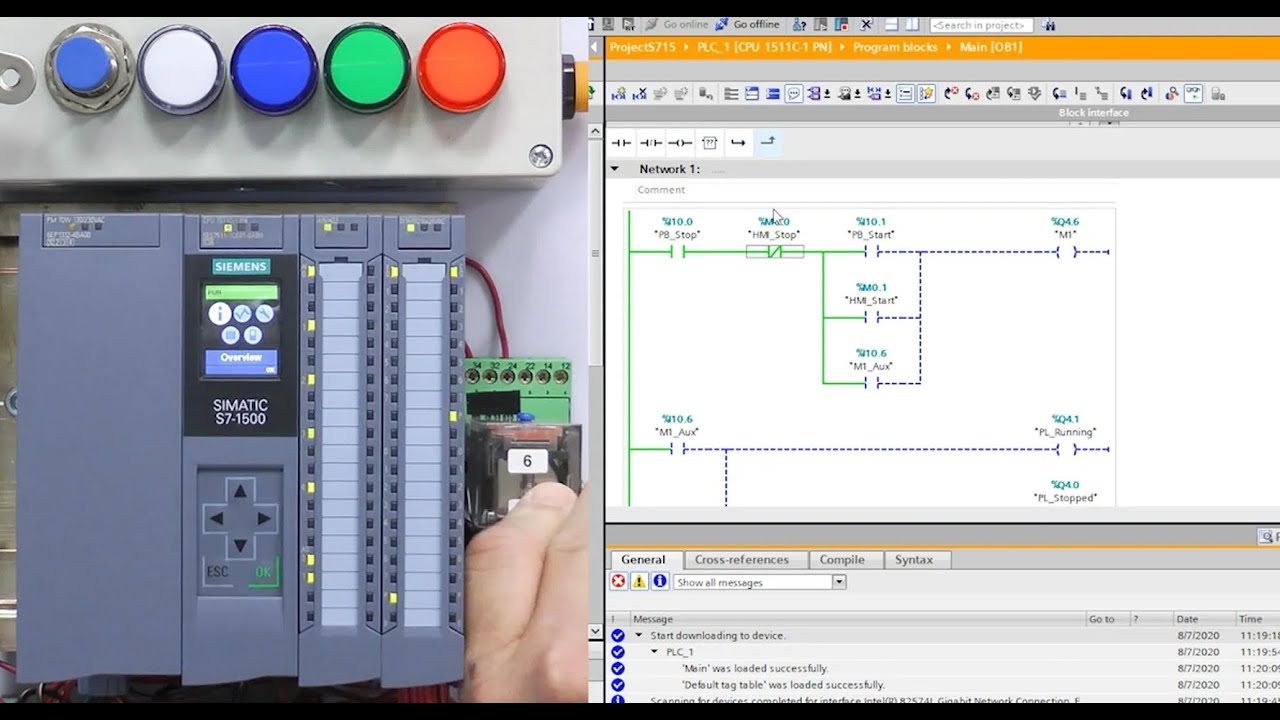This screenshot has height=720, width=1280.
Task: Select the HMI_Stop normally closed contact
Action: pos(774,252)
